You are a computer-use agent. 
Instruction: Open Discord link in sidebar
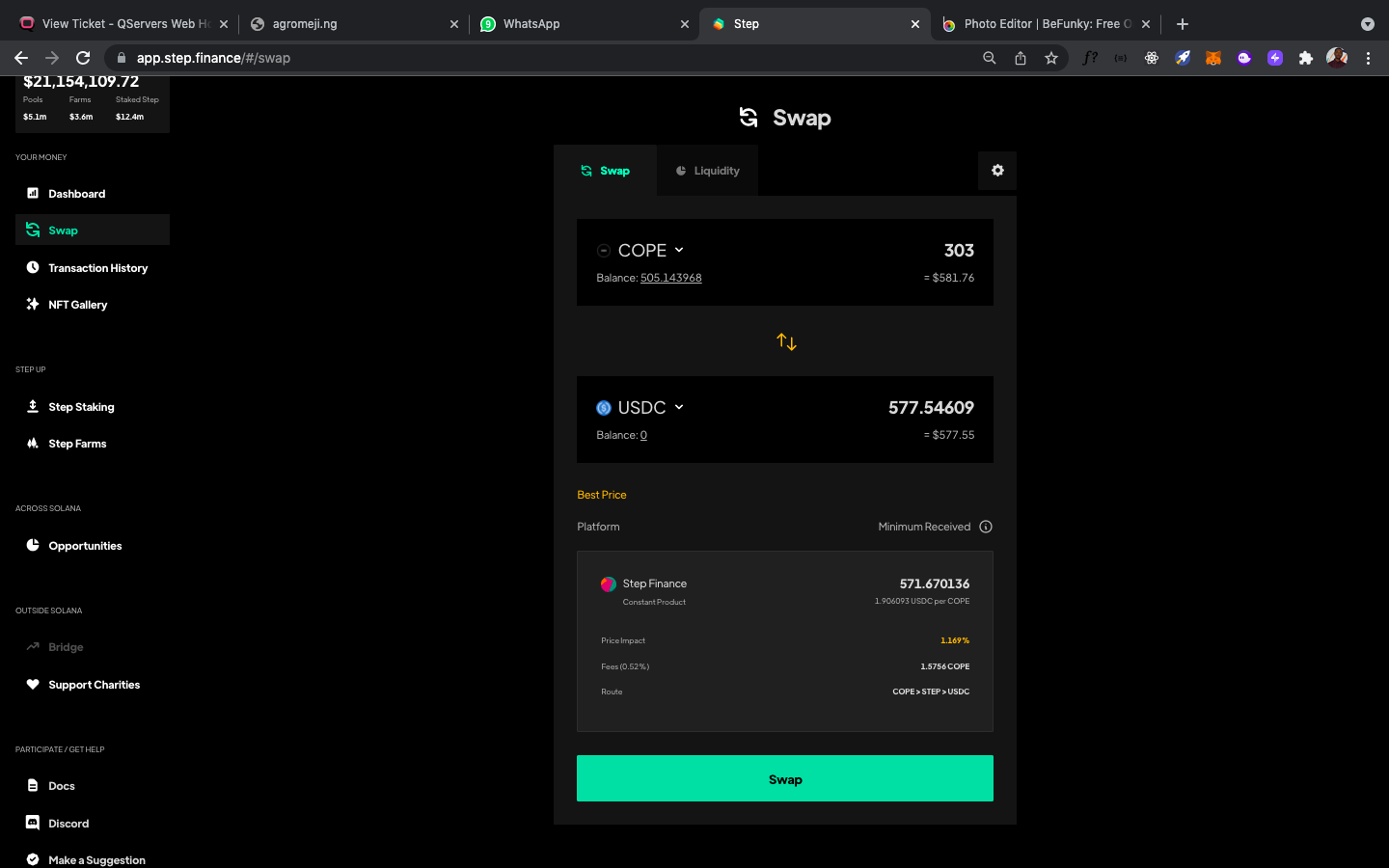point(93,824)
